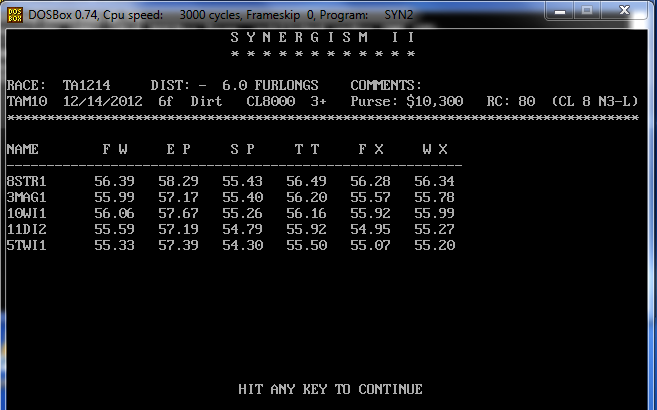Click the S P column header
This screenshot has width=657, height=410.
243,149
